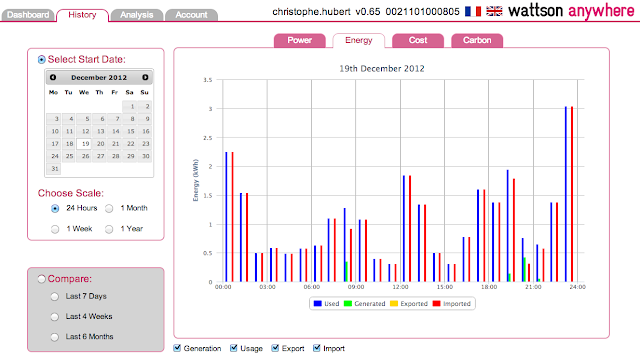640x360 pixels.
Task: Click the chart title '19th December 2012'
Action: click(x=382, y=69)
